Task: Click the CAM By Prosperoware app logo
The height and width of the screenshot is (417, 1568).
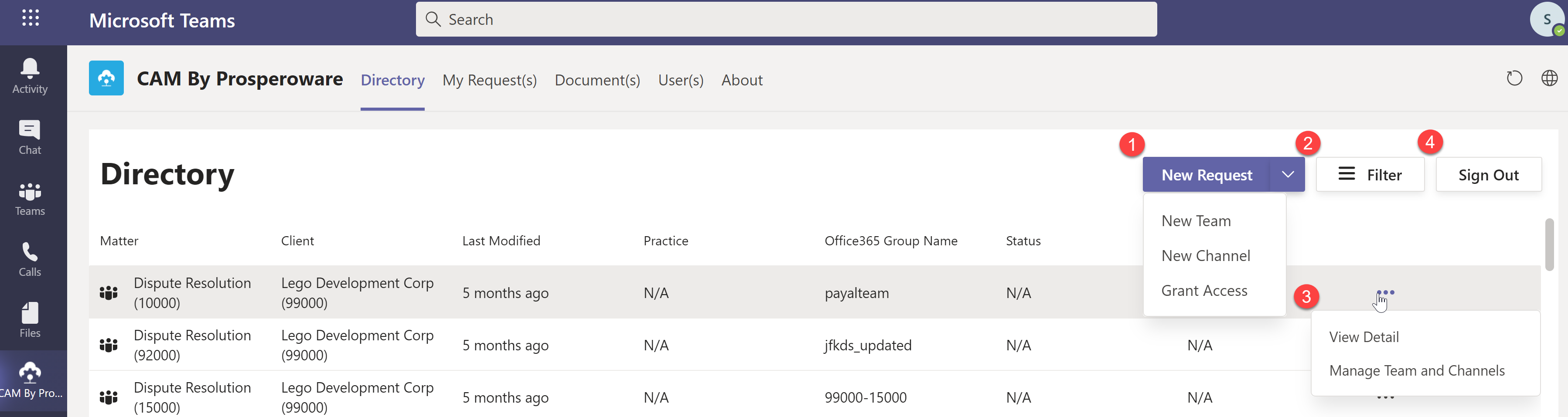Action: tap(106, 78)
